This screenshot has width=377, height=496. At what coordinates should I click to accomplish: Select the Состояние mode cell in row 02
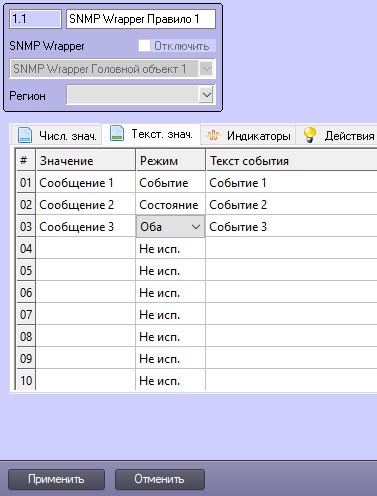tap(170, 205)
